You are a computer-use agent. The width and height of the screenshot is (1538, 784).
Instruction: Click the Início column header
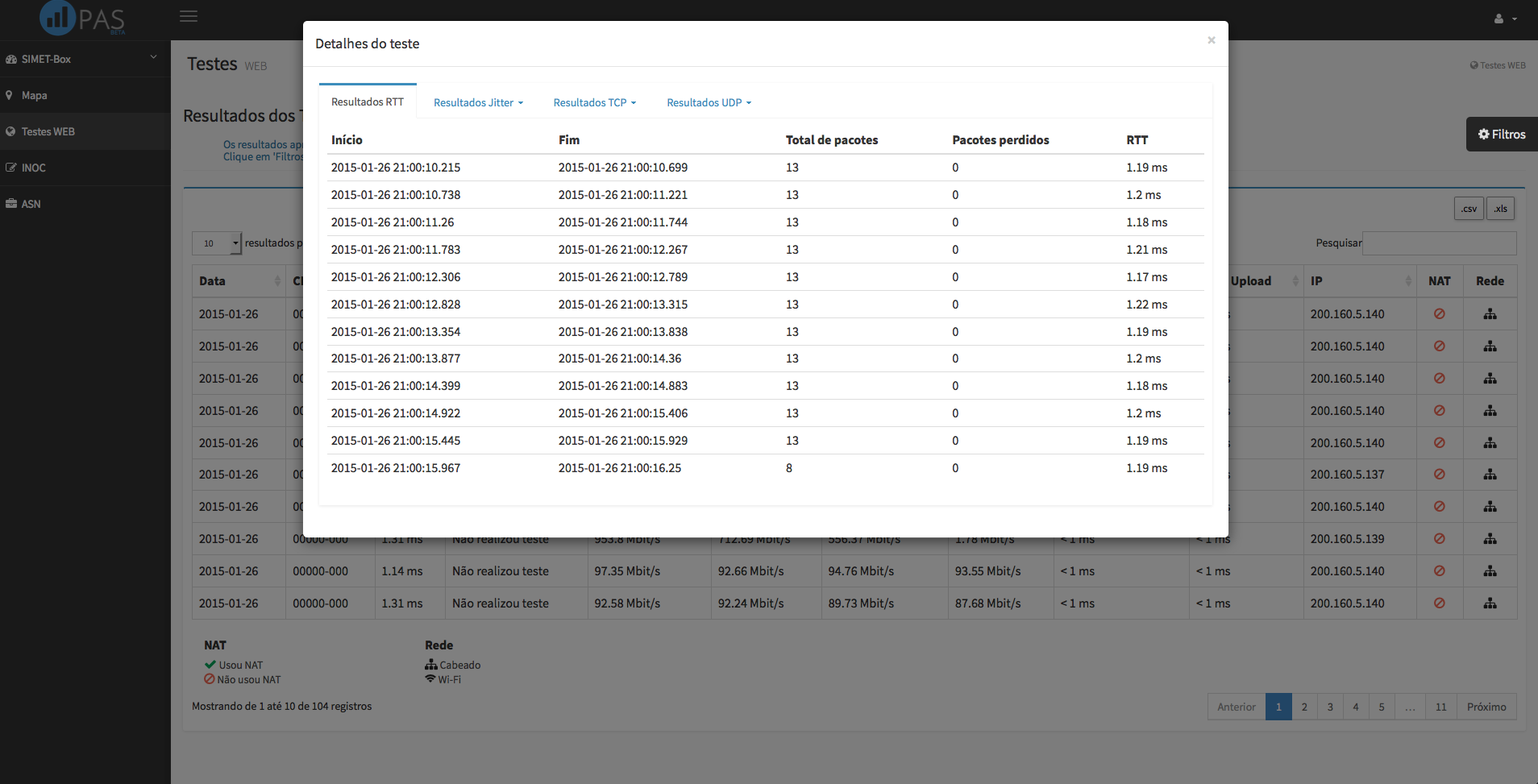pyautogui.click(x=347, y=140)
